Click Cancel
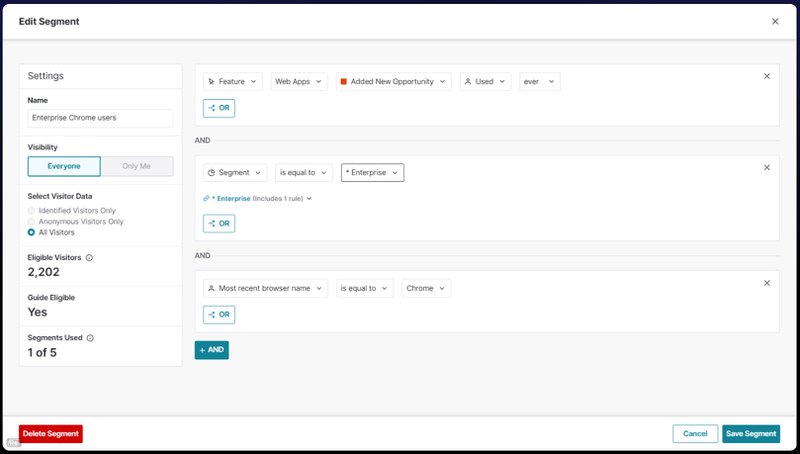This screenshot has width=800, height=454. pos(695,434)
